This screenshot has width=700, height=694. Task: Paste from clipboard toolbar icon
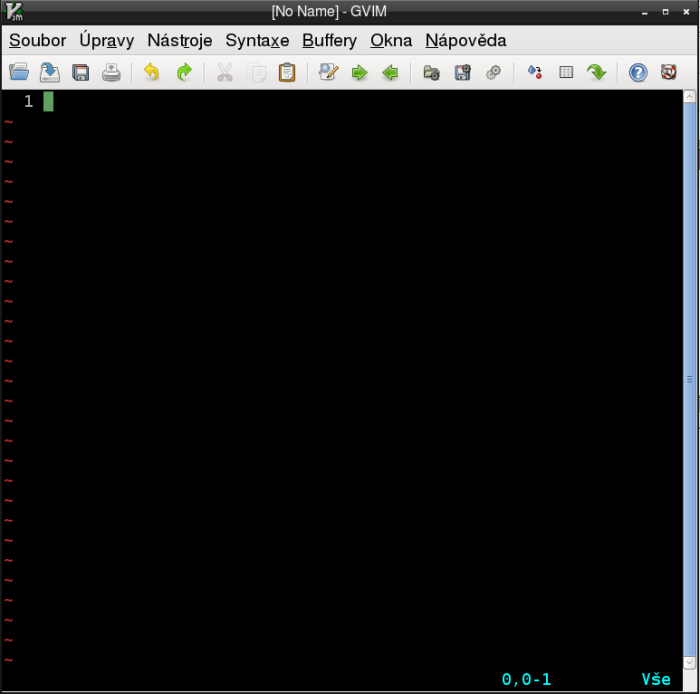pyautogui.click(x=287, y=72)
